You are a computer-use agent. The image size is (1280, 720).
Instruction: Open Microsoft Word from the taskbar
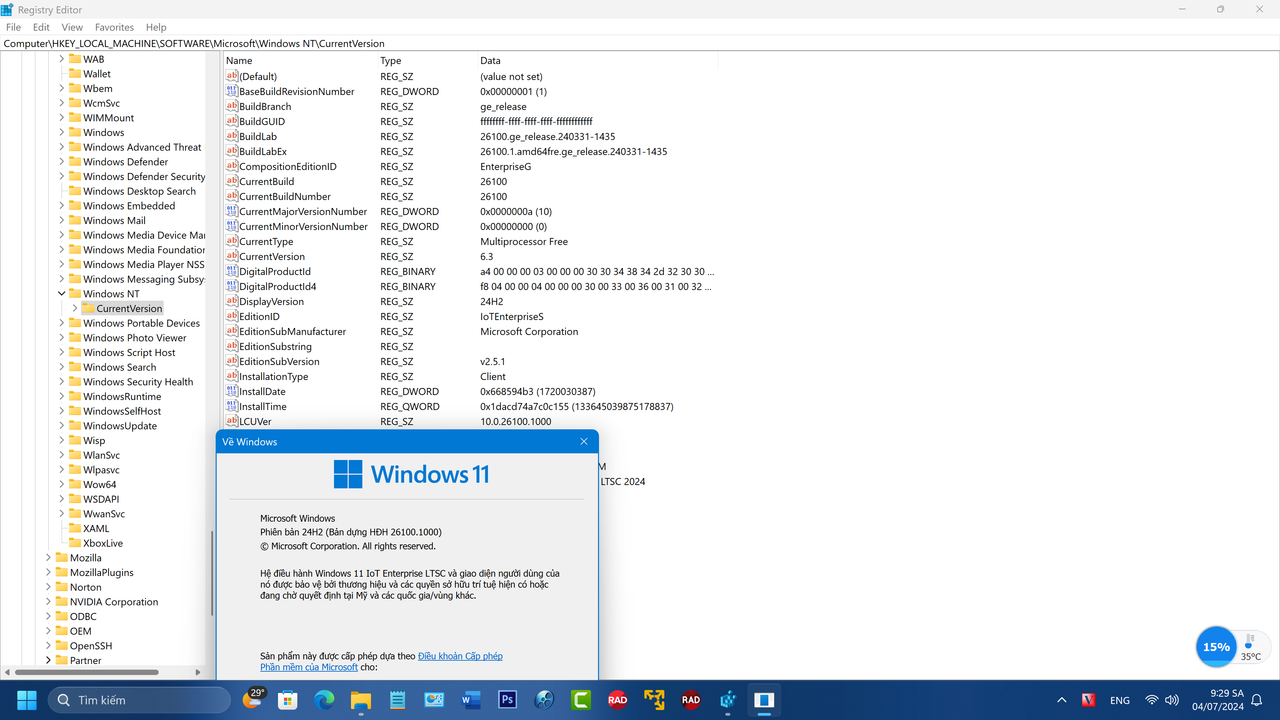click(471, 700)
